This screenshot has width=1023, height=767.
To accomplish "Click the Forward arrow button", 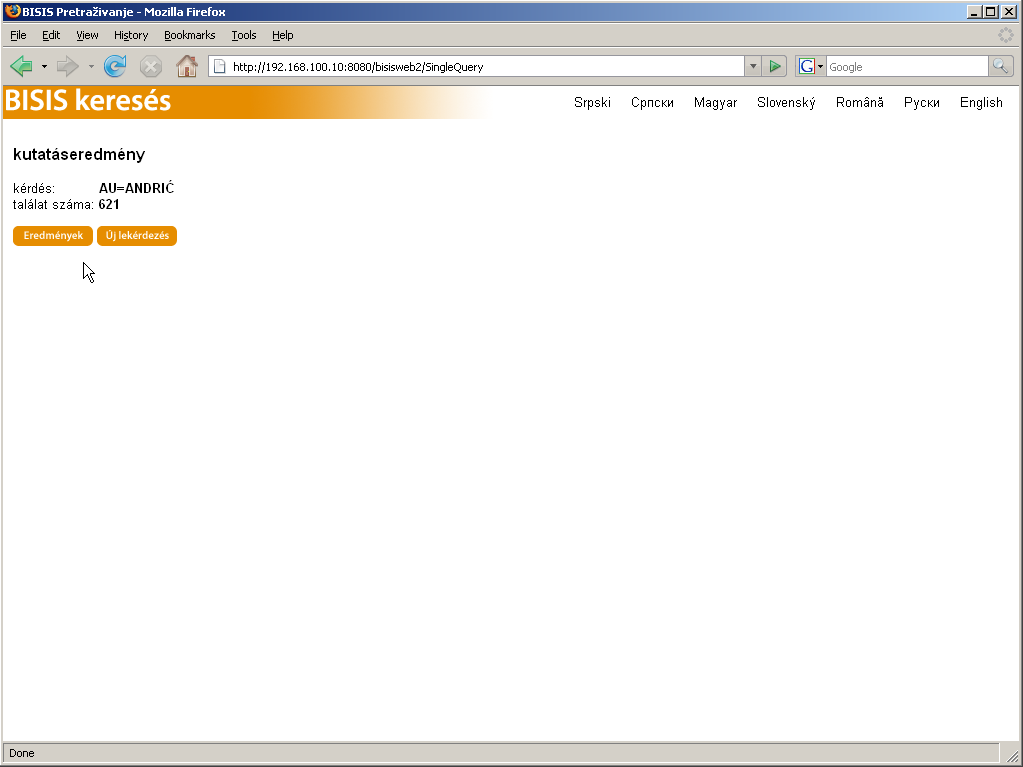I will click(x=68, y=67).
